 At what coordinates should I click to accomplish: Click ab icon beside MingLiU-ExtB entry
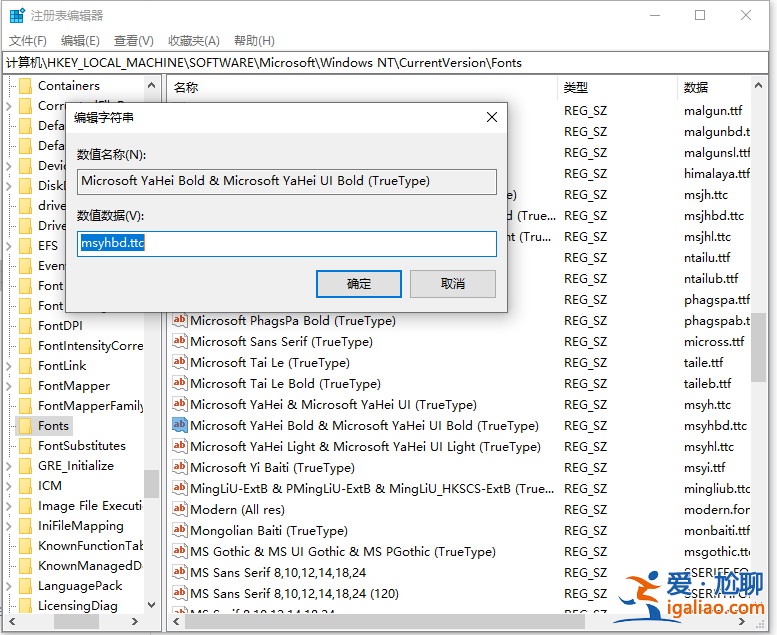click(179, 488)
